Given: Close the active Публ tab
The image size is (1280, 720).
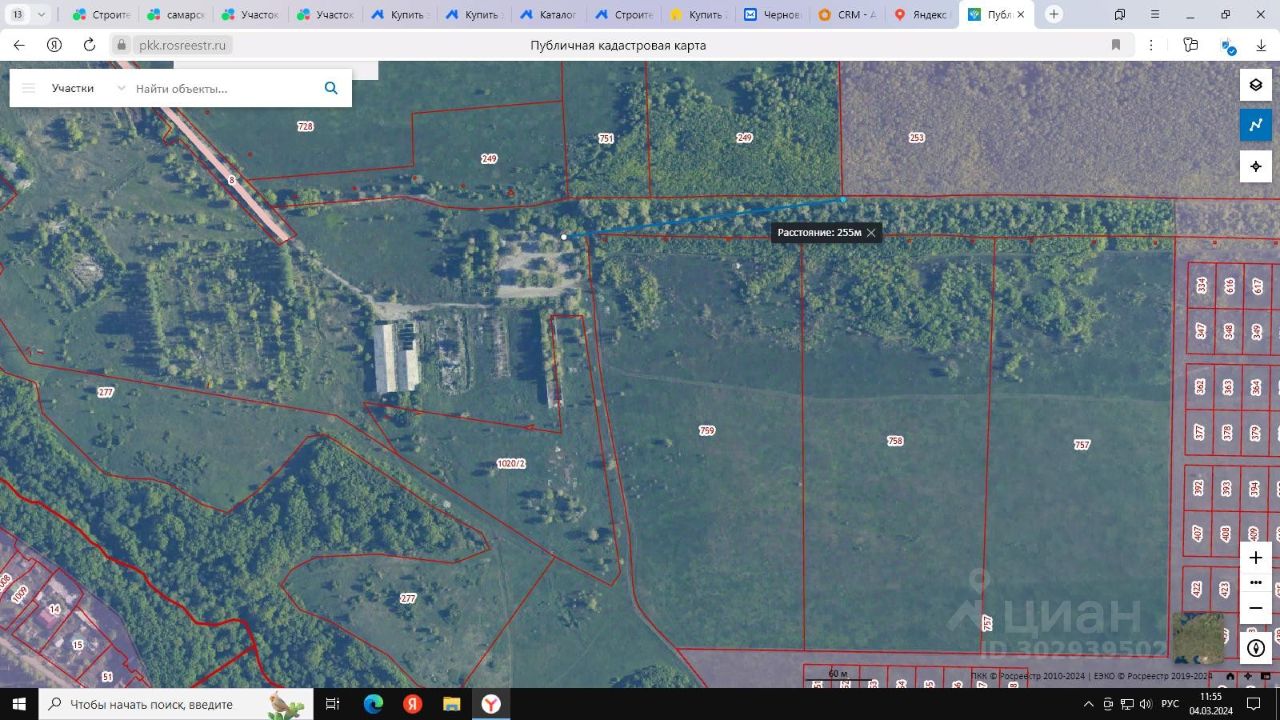Looking at the screenshot, I should (1020, 15).
